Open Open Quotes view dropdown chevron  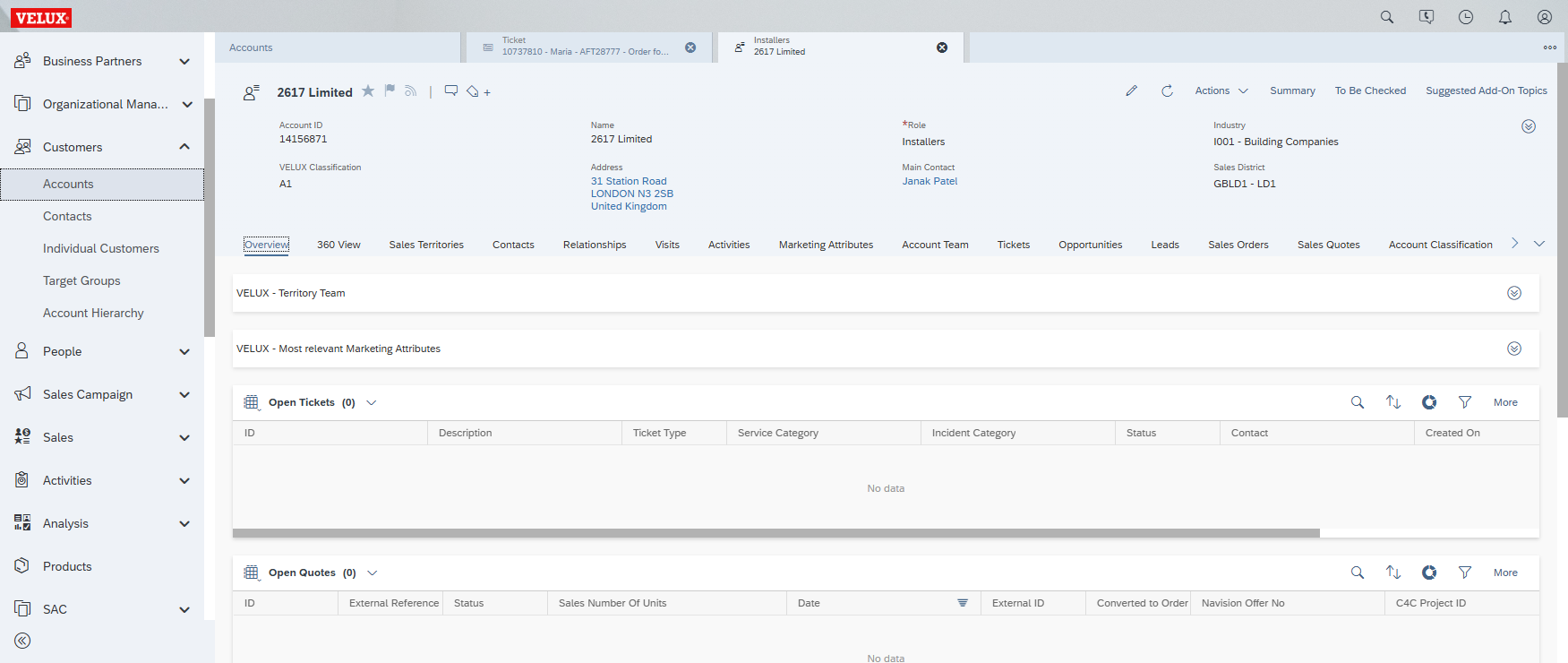[x=373, y=573]
